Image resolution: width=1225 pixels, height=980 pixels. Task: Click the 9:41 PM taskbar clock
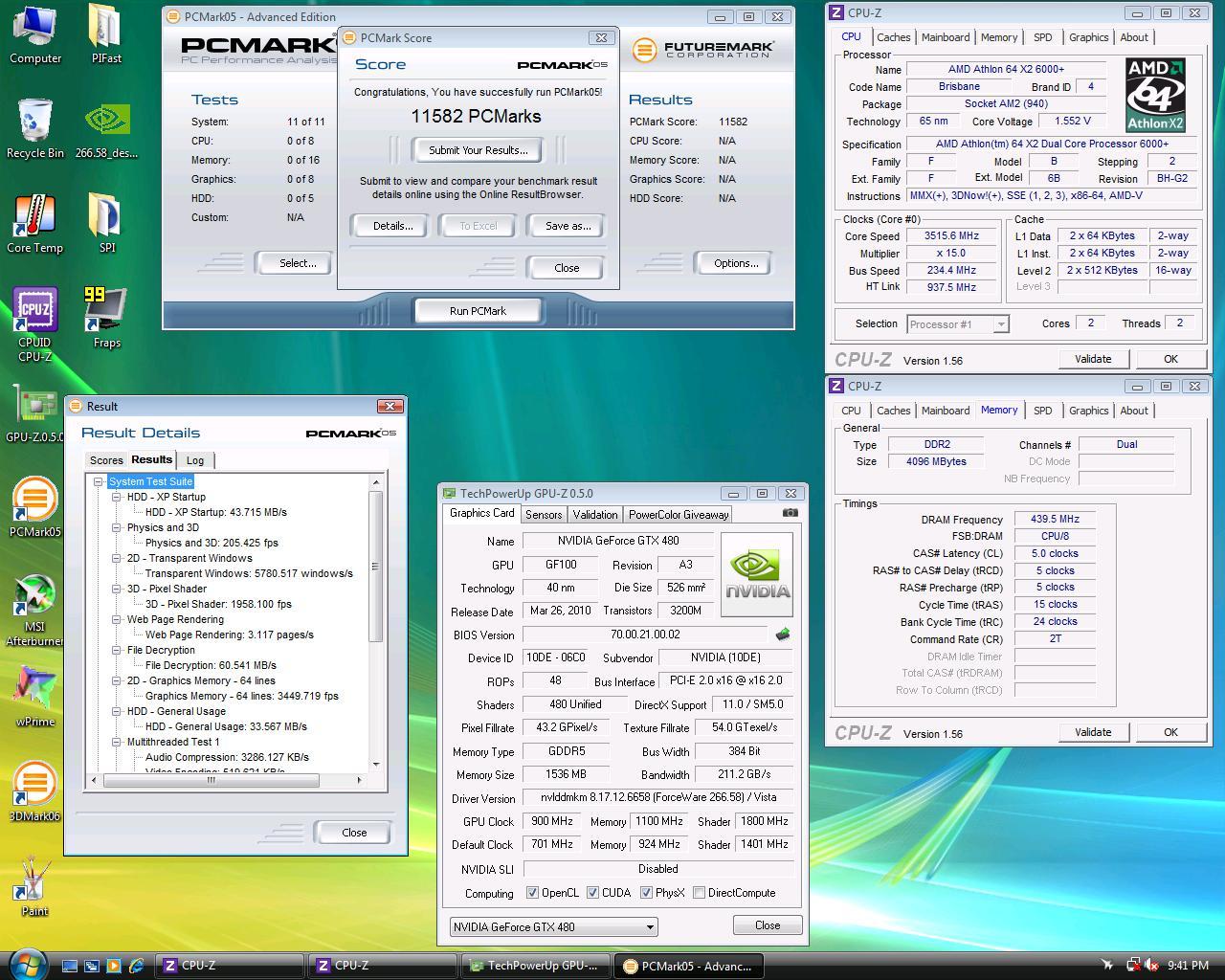point(1188,966)
